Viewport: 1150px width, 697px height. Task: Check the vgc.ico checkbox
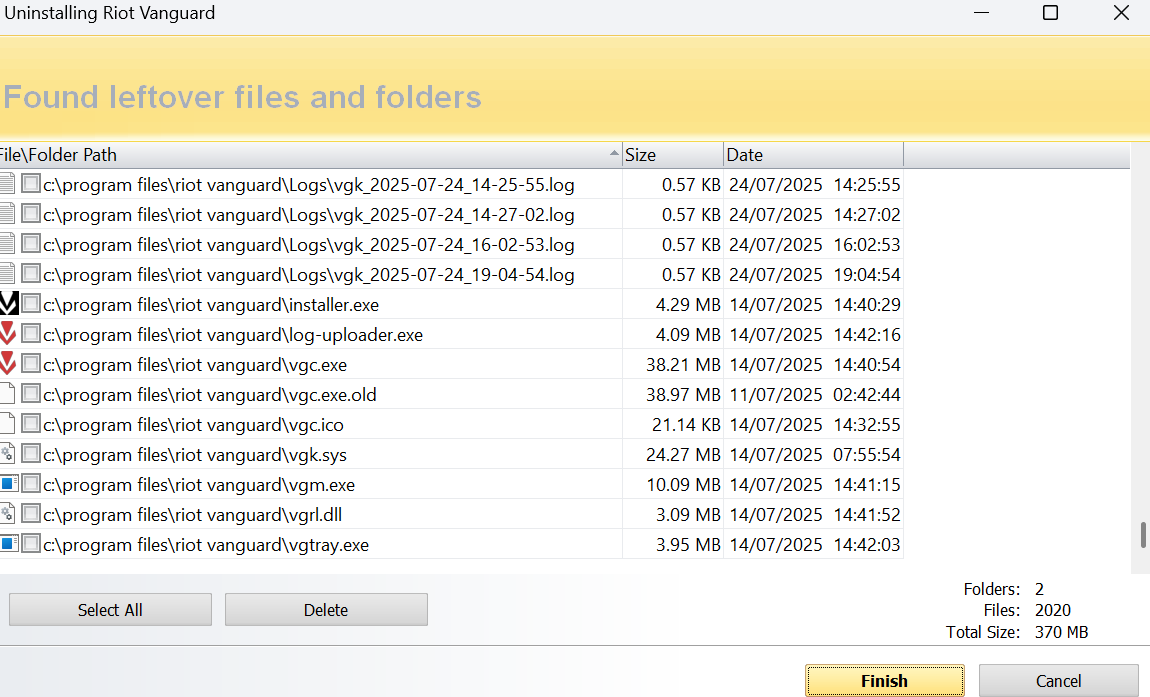coord(31,424)
